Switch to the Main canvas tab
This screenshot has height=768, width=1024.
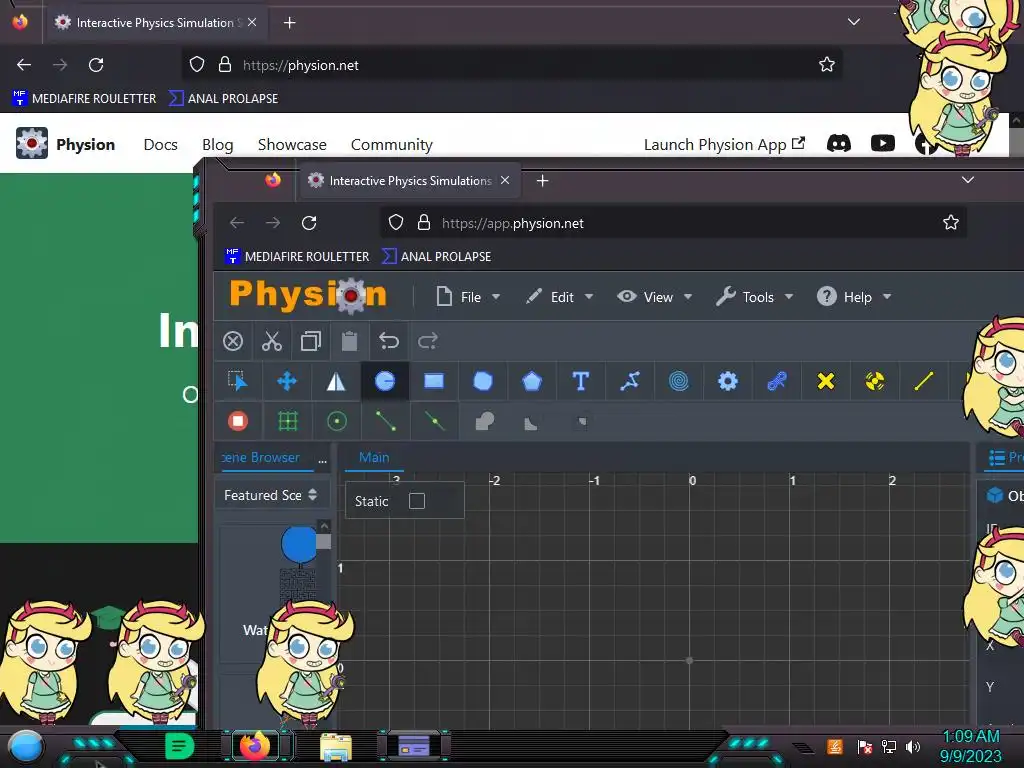374,457
